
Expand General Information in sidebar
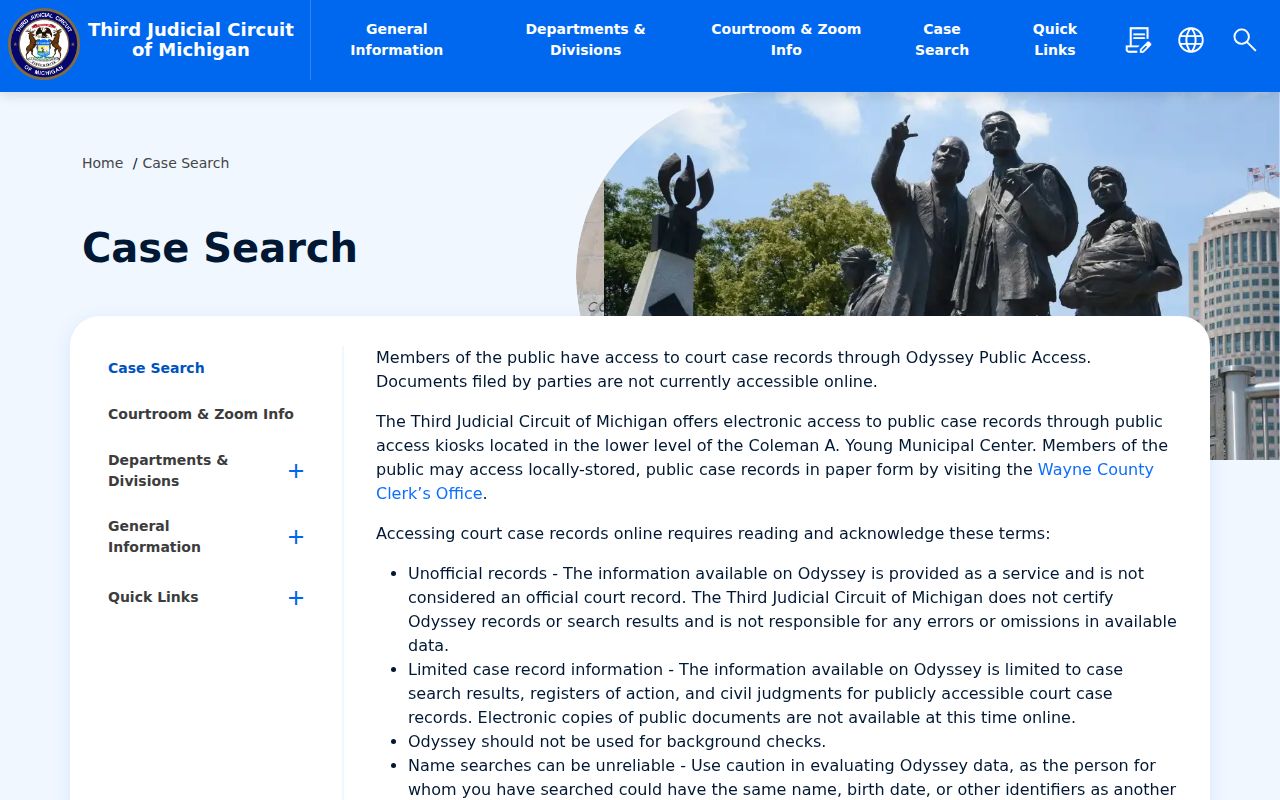pyautogui.click(x=296, y=537)
